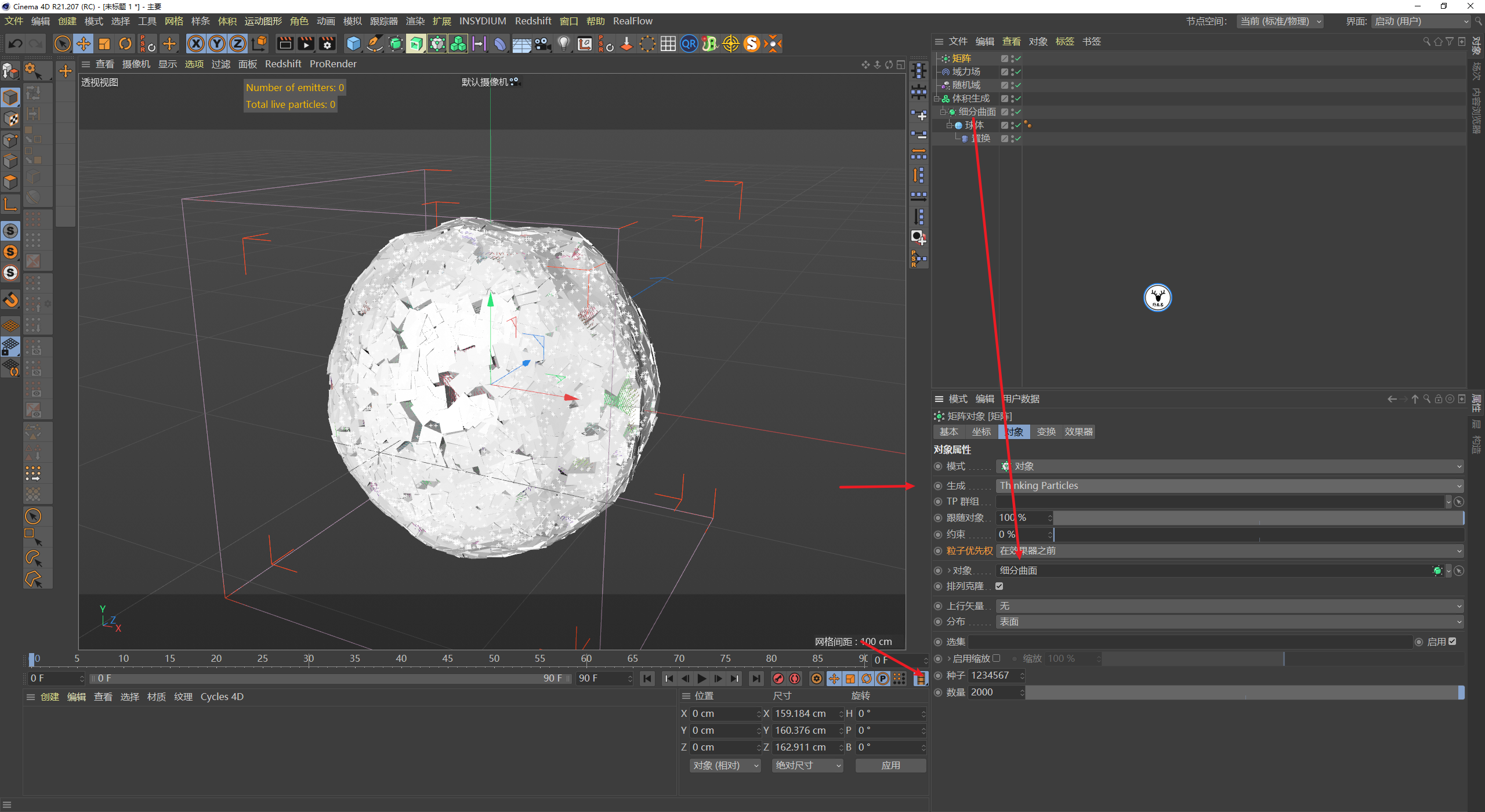The width and height of the screenshot is (1485, 812).
Task: Toggle enable checkmark for 体积生成 object
Action: [x=1018, y=99]
